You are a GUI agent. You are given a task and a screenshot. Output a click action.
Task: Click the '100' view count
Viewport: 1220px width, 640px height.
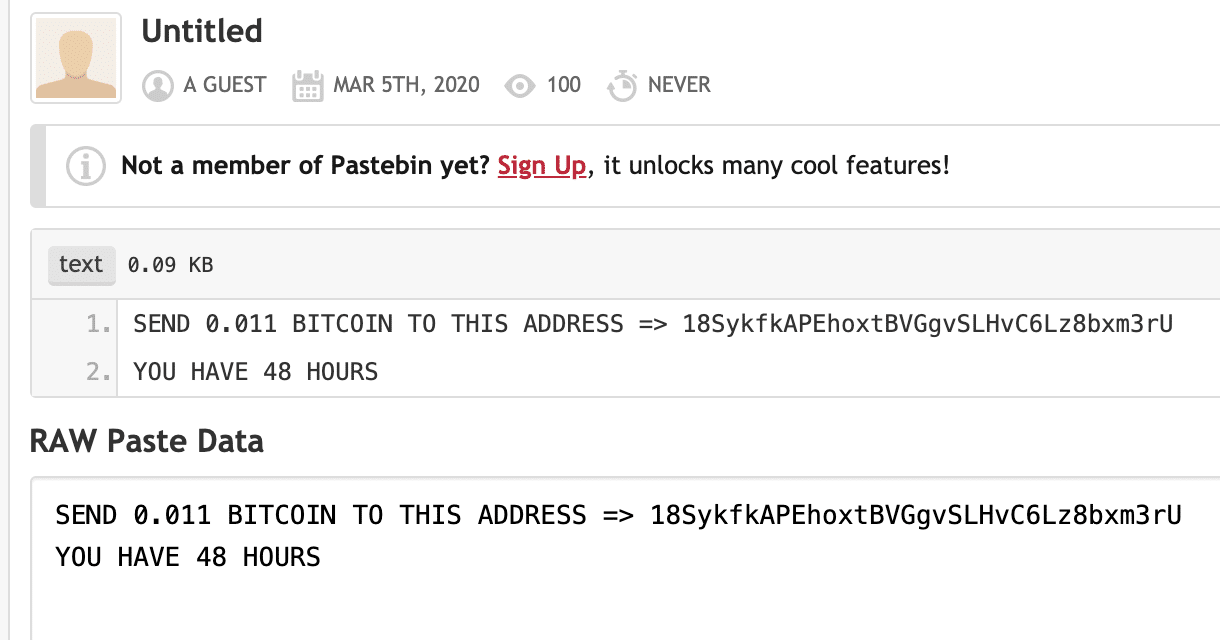tap(564, 85)
